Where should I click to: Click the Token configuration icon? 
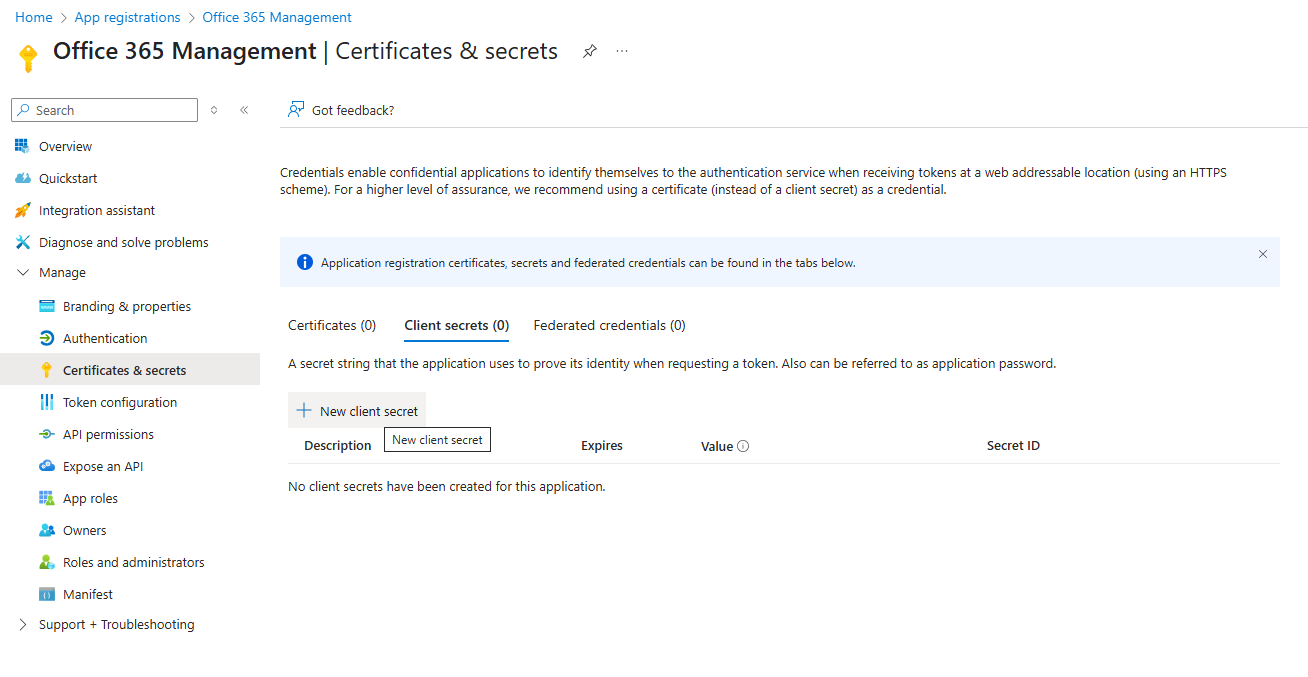tap(46, 402)
